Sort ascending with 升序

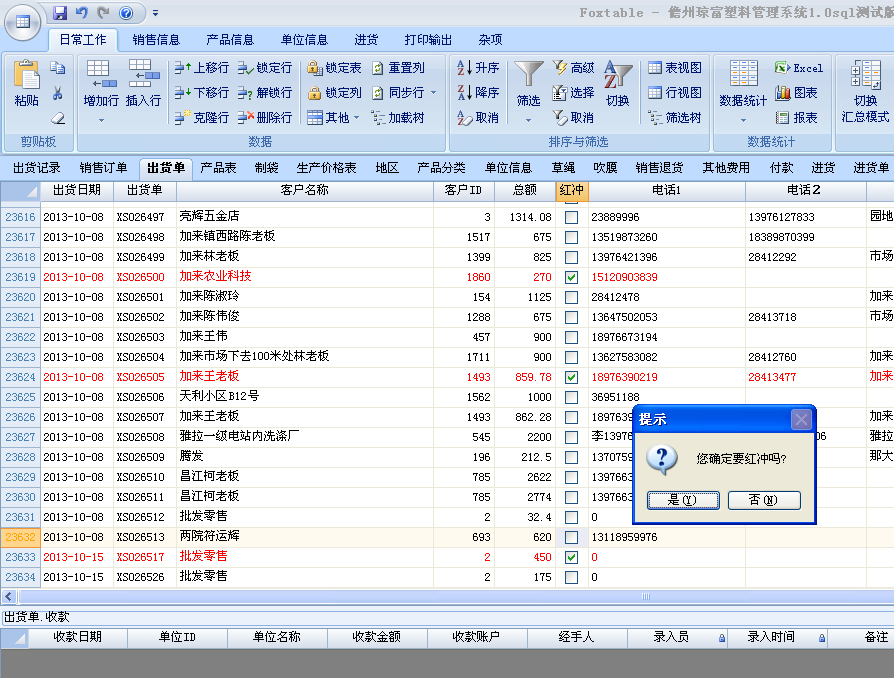click(x=478, y=68)
